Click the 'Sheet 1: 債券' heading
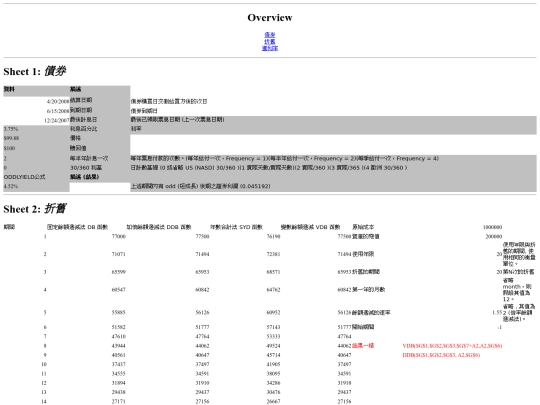540x405 pixels. pos(35,71)
